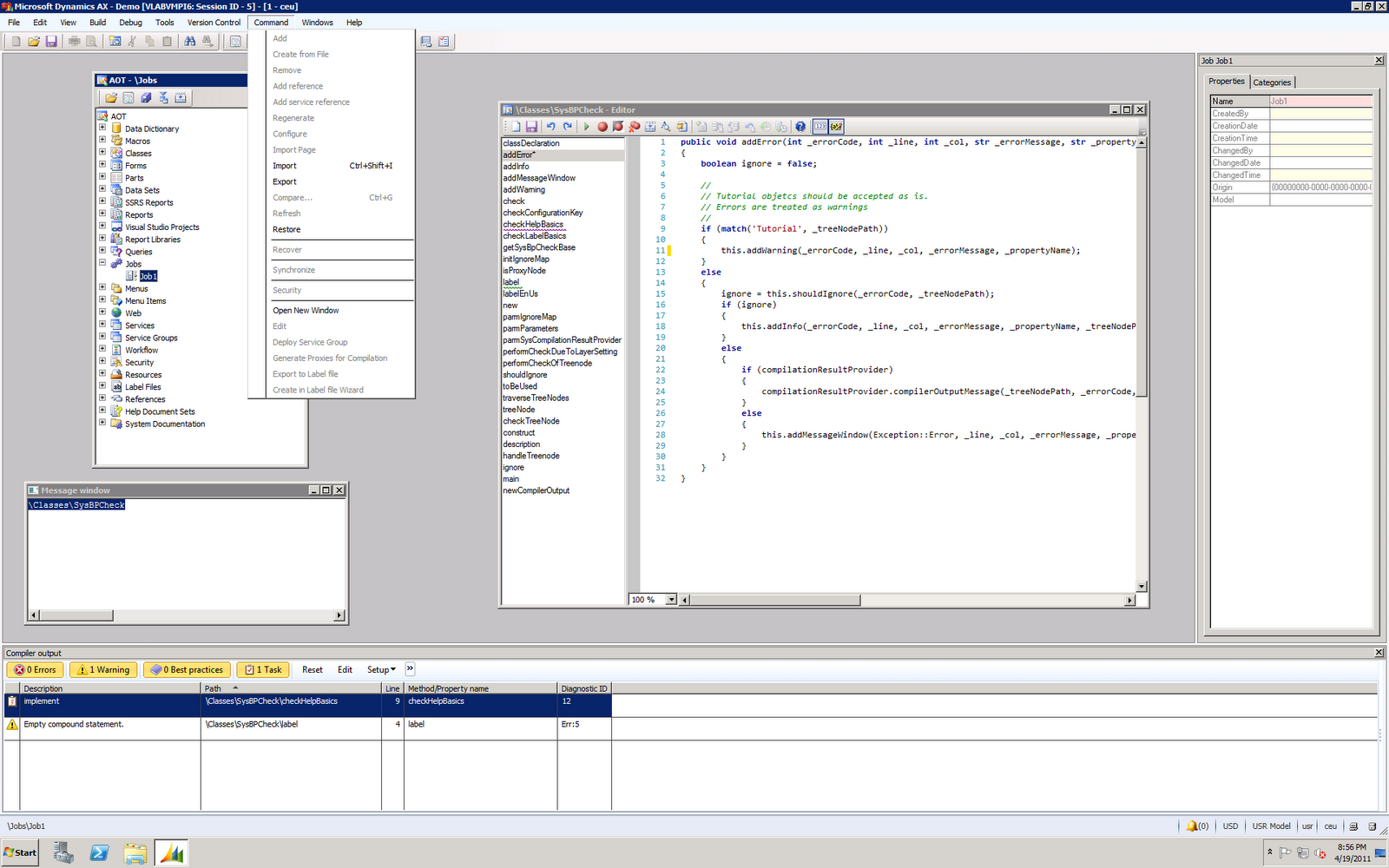The width and height of the screenshot is (1389, 868).
Task: Click the enable/disable breakpoint icon
Action: point(618,127)
